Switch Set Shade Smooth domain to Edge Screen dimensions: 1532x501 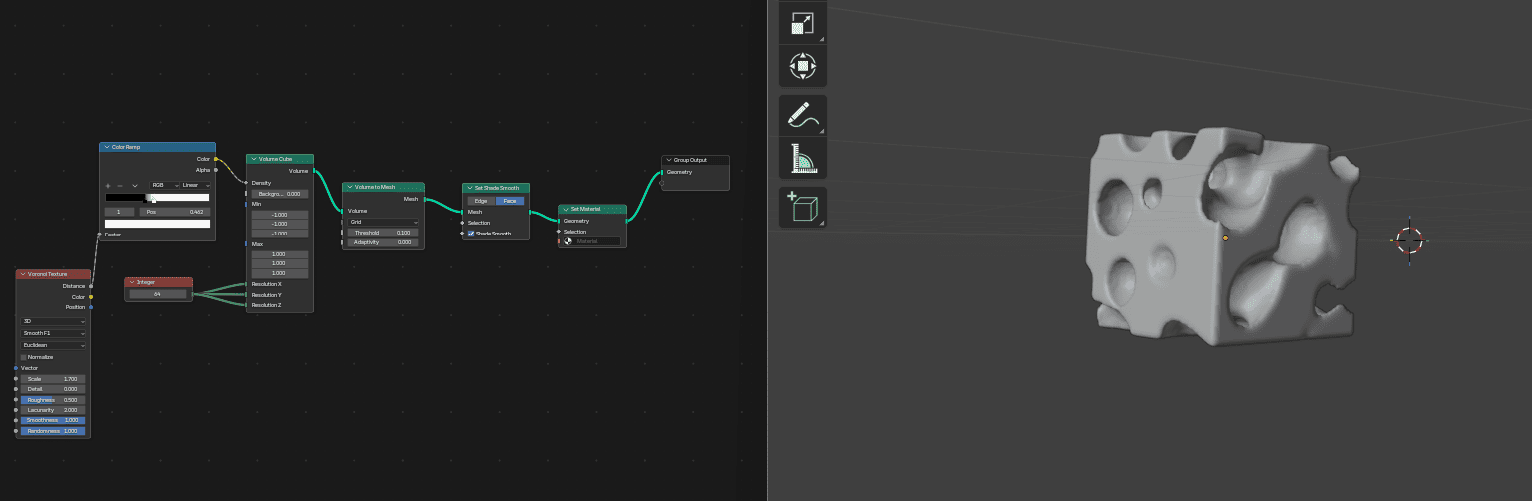[481, 201]
